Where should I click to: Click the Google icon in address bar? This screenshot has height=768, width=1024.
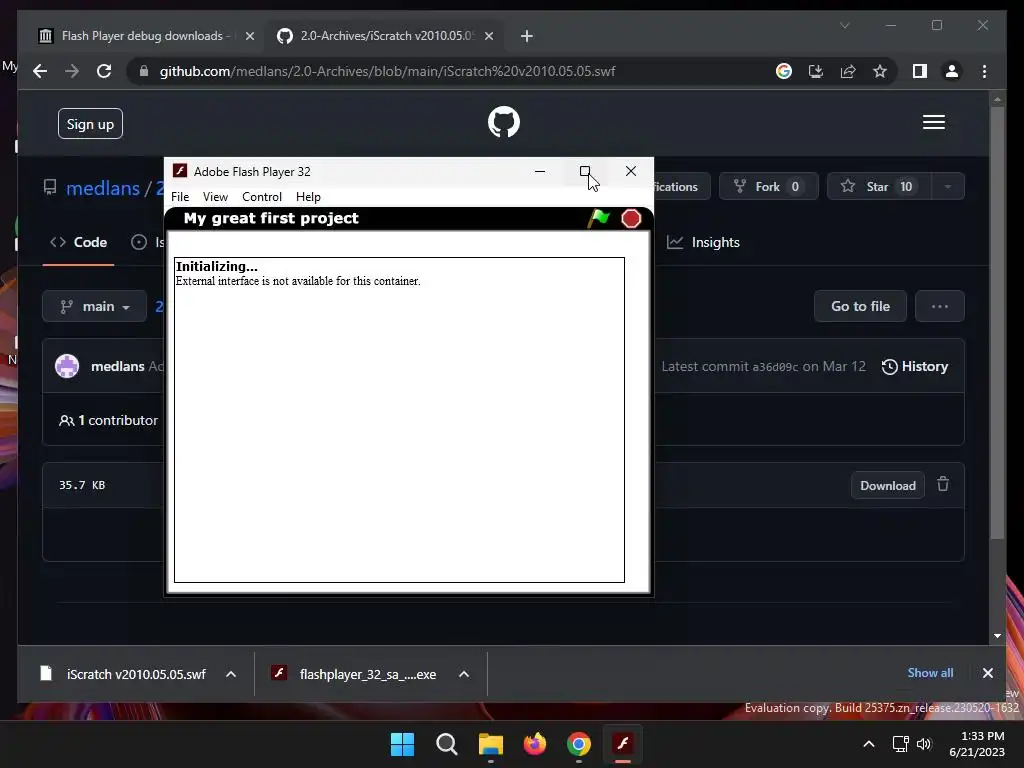pos(784,71)
